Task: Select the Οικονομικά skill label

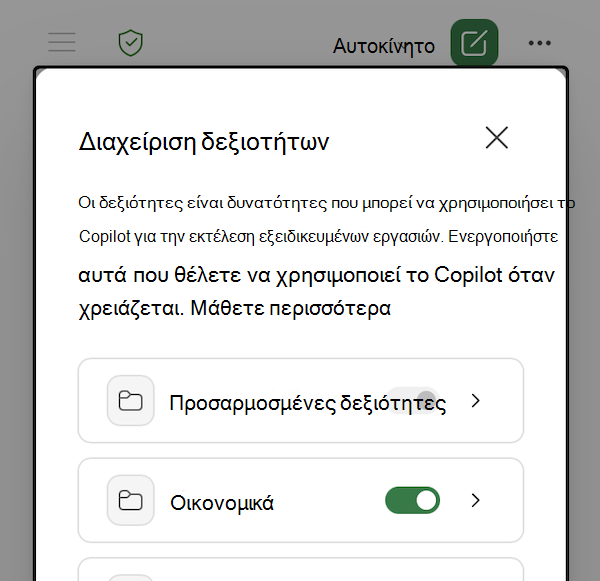Action: coord(222,503)
